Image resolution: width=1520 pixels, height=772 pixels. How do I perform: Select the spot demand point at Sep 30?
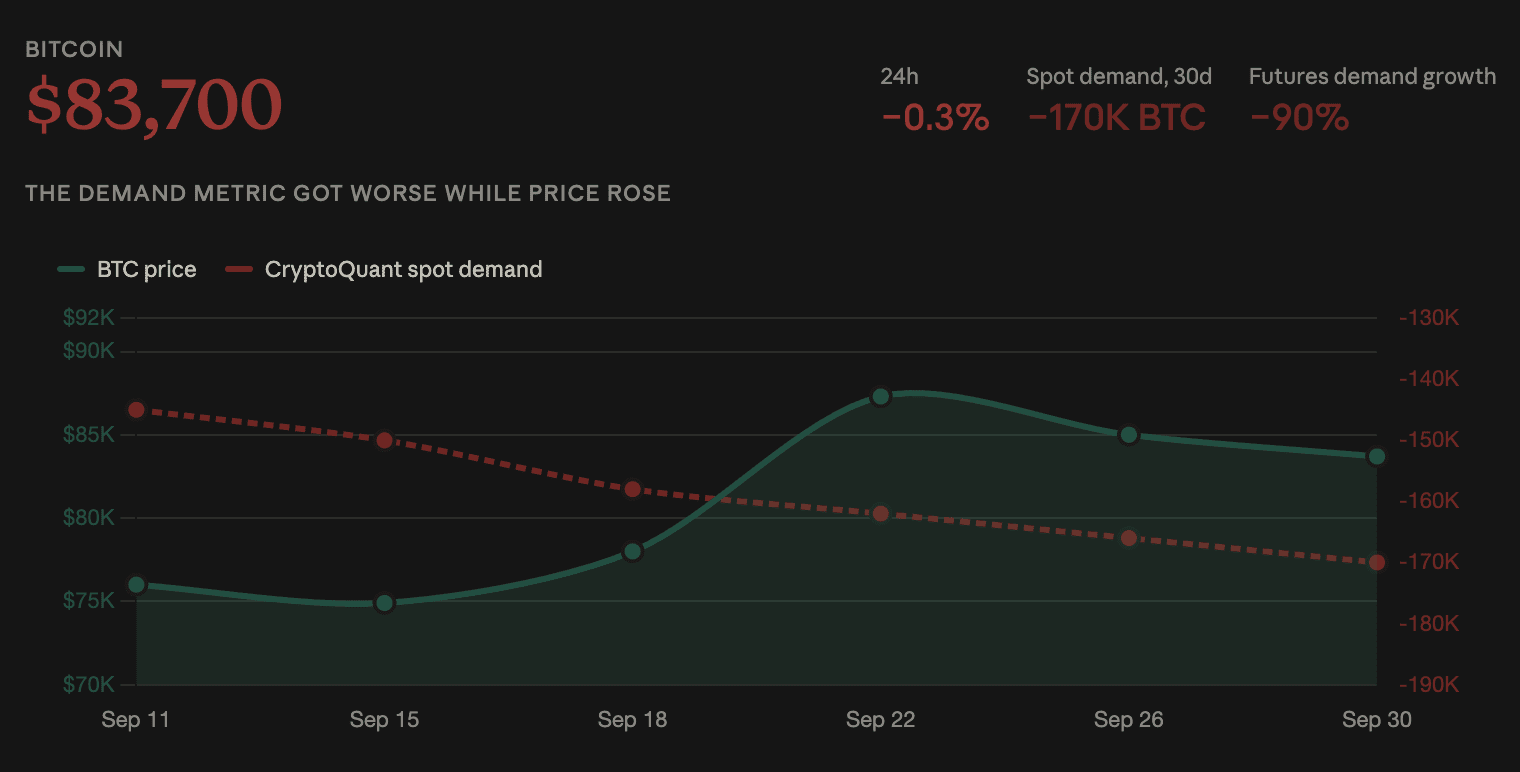pyautogui.click(x=1377, y=563)
